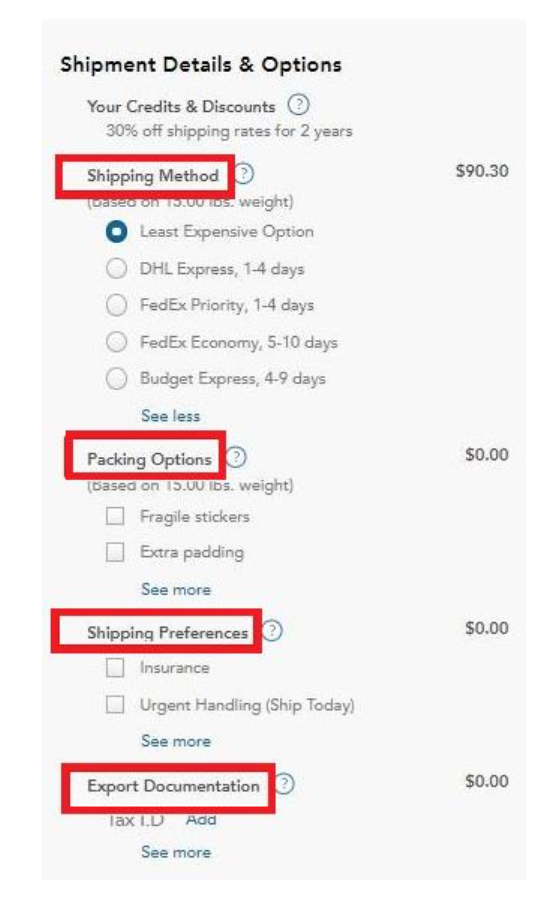Viewport: 560px width, 916px height.
Task: Enable Fragile stickers checkbox
Action: (115, 516)
